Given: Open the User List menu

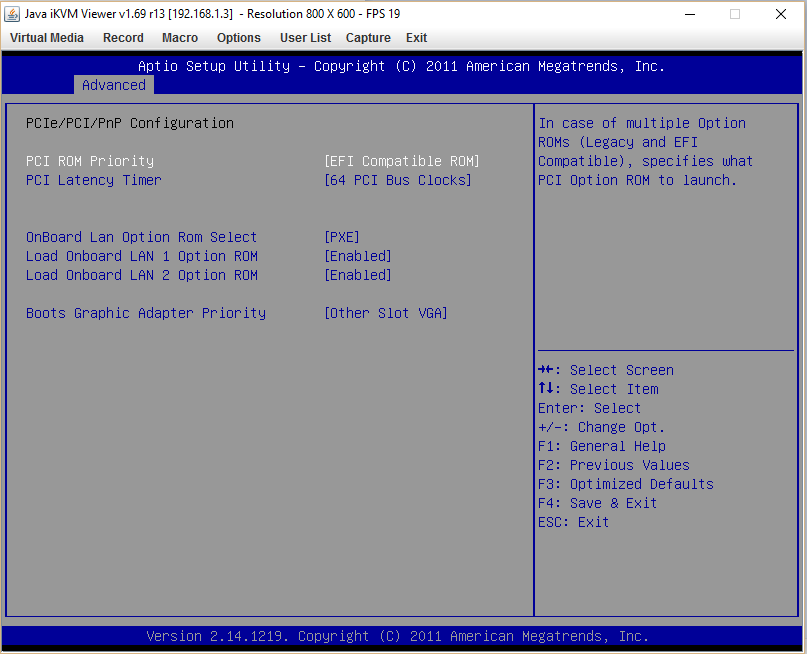Looking at the screenshot, I should [305, 38].
